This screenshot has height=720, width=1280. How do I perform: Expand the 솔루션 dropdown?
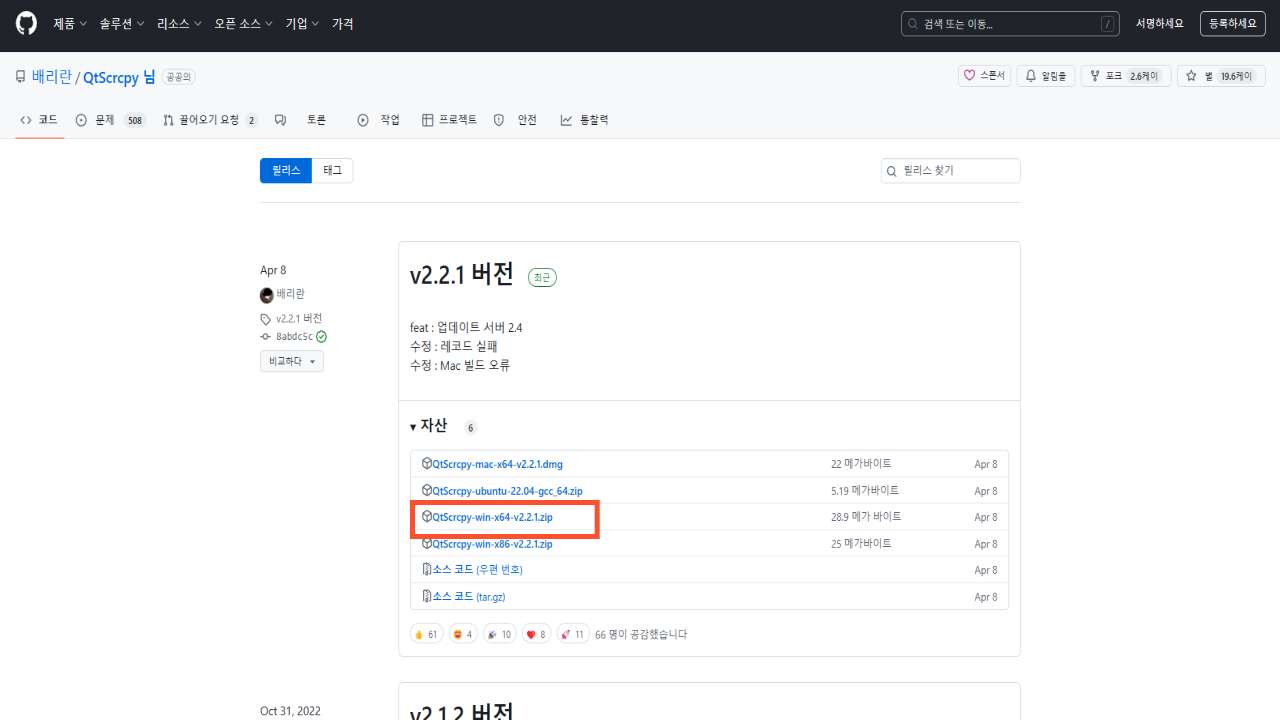(121, 24)
